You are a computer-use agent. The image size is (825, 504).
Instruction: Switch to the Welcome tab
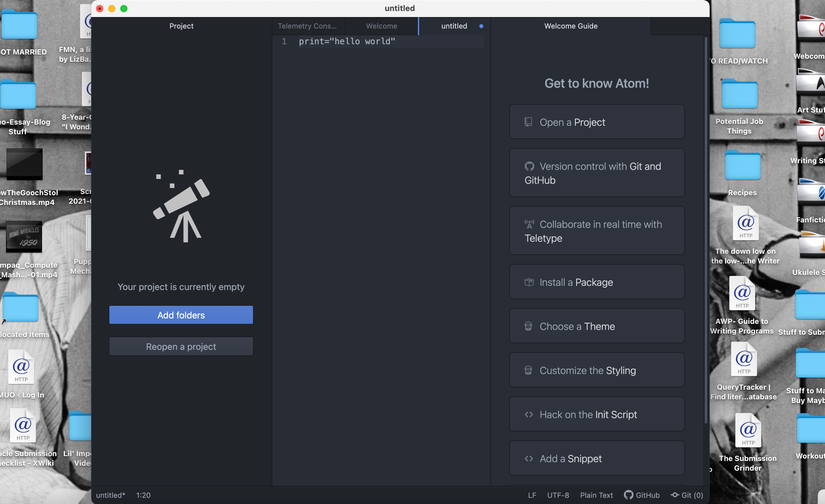click(x=381, y=26)
